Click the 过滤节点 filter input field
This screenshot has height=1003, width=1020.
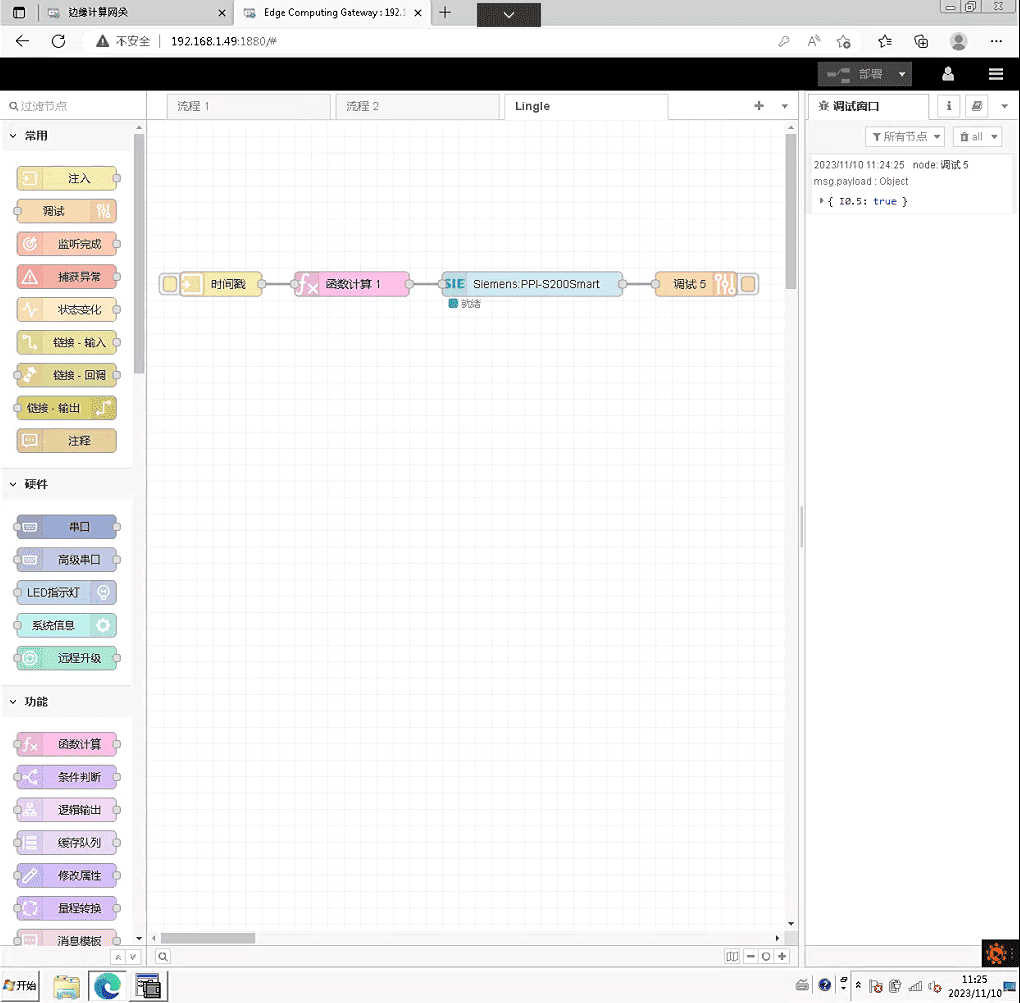click(70, 106)
